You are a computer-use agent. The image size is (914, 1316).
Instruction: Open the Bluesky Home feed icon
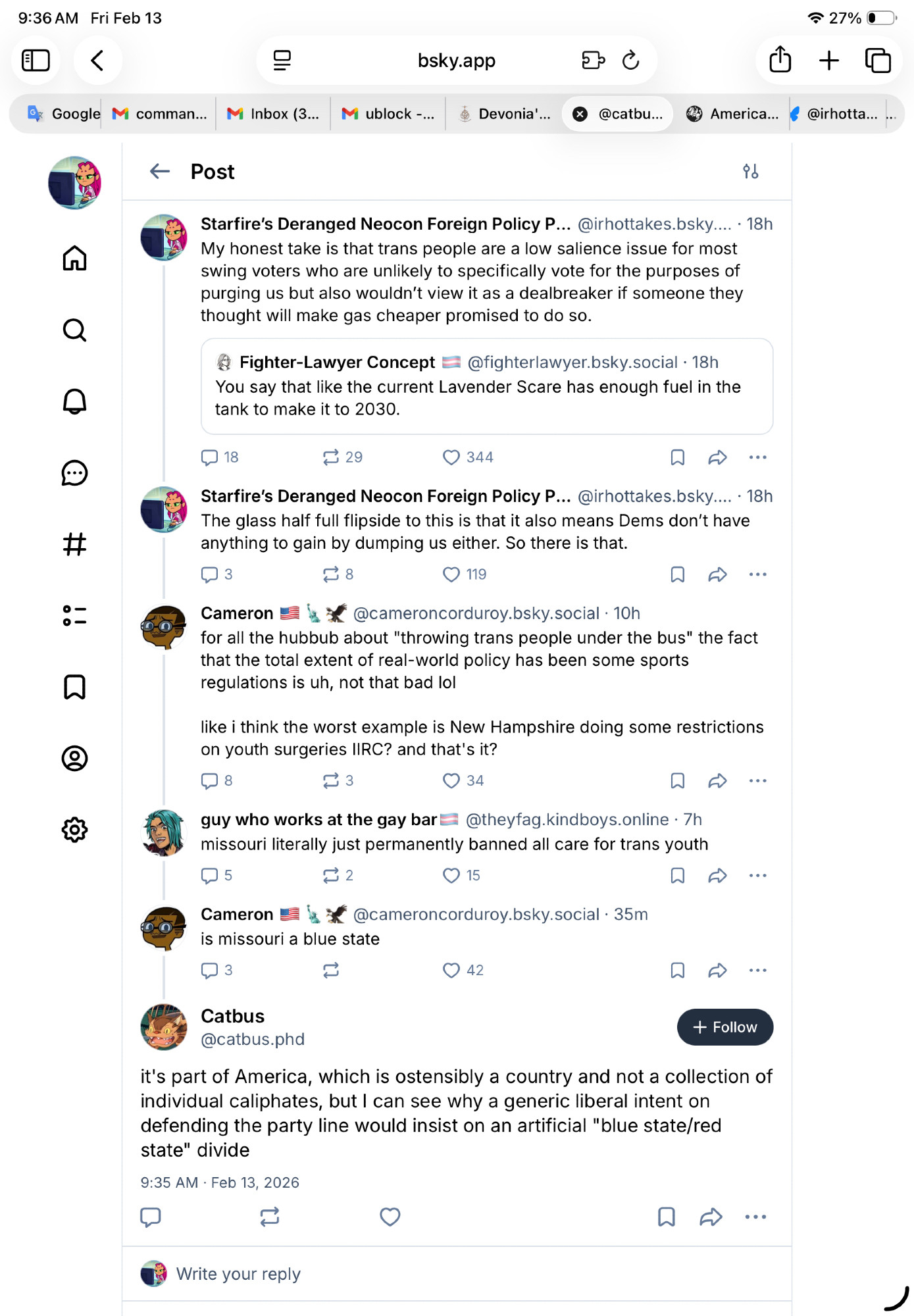tap(74, 258)
